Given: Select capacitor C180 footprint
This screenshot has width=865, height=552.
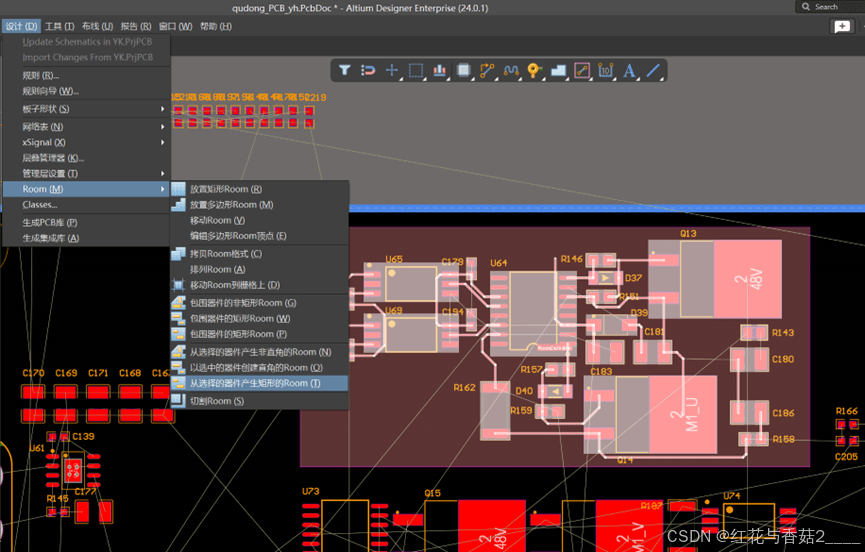Looking at the screenshot, I should click(x=749, y=360).
